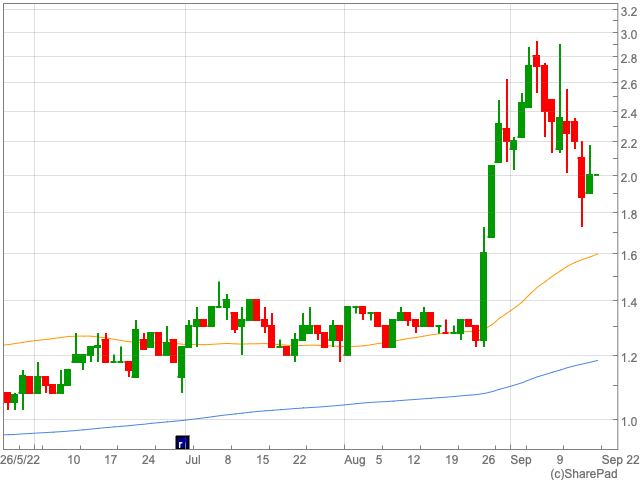Click the 1.0 price axis label

pos(625,422)
